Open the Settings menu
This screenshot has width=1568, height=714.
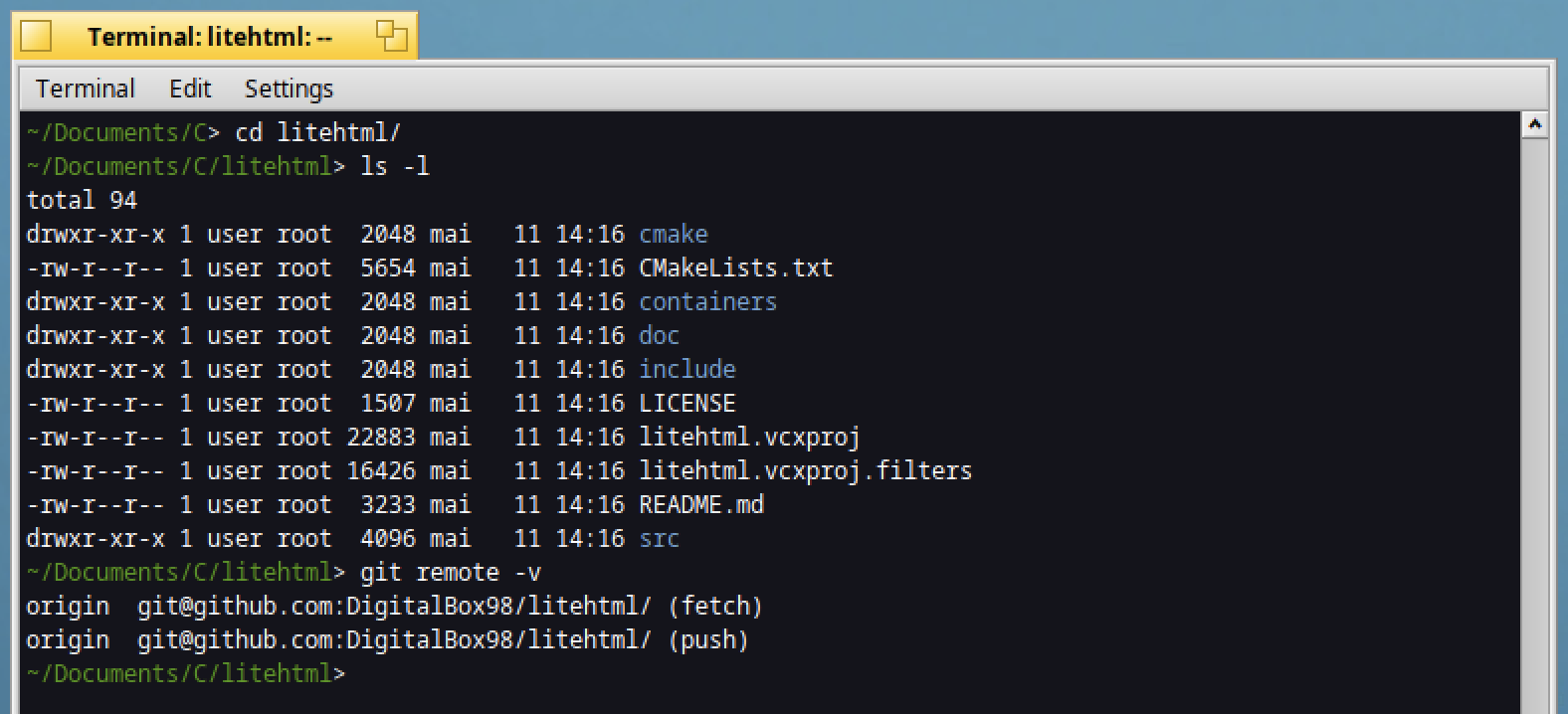(x=289, y=89)
